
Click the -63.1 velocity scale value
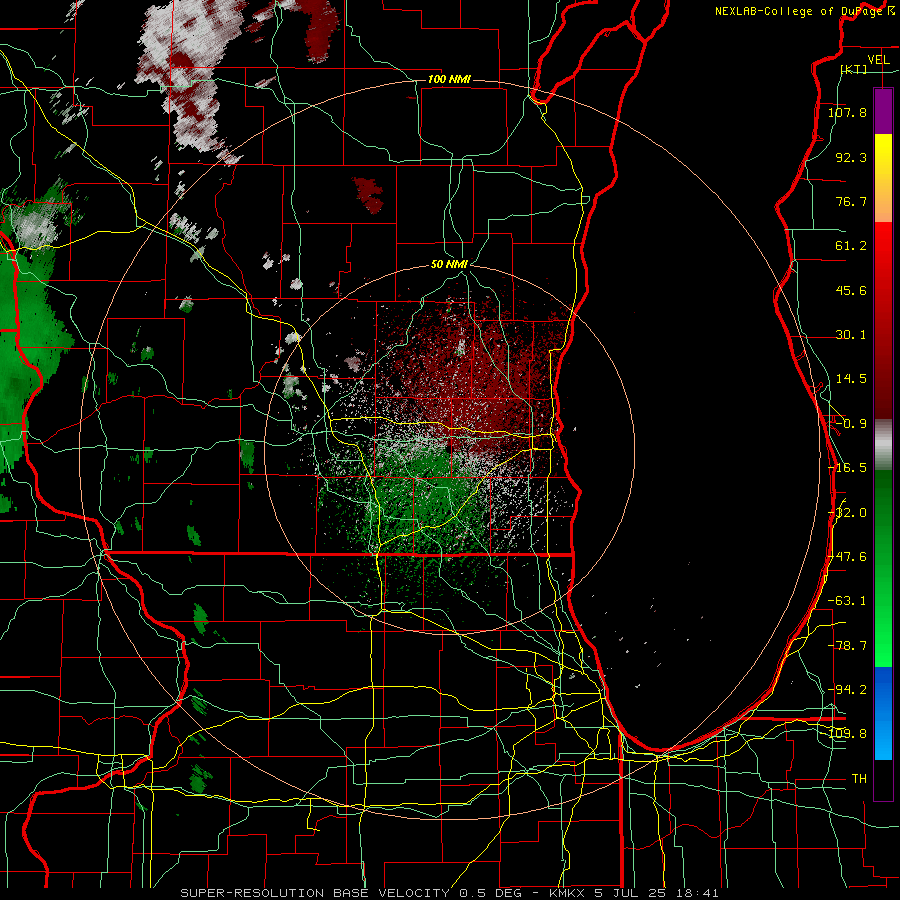coord(847,601)
